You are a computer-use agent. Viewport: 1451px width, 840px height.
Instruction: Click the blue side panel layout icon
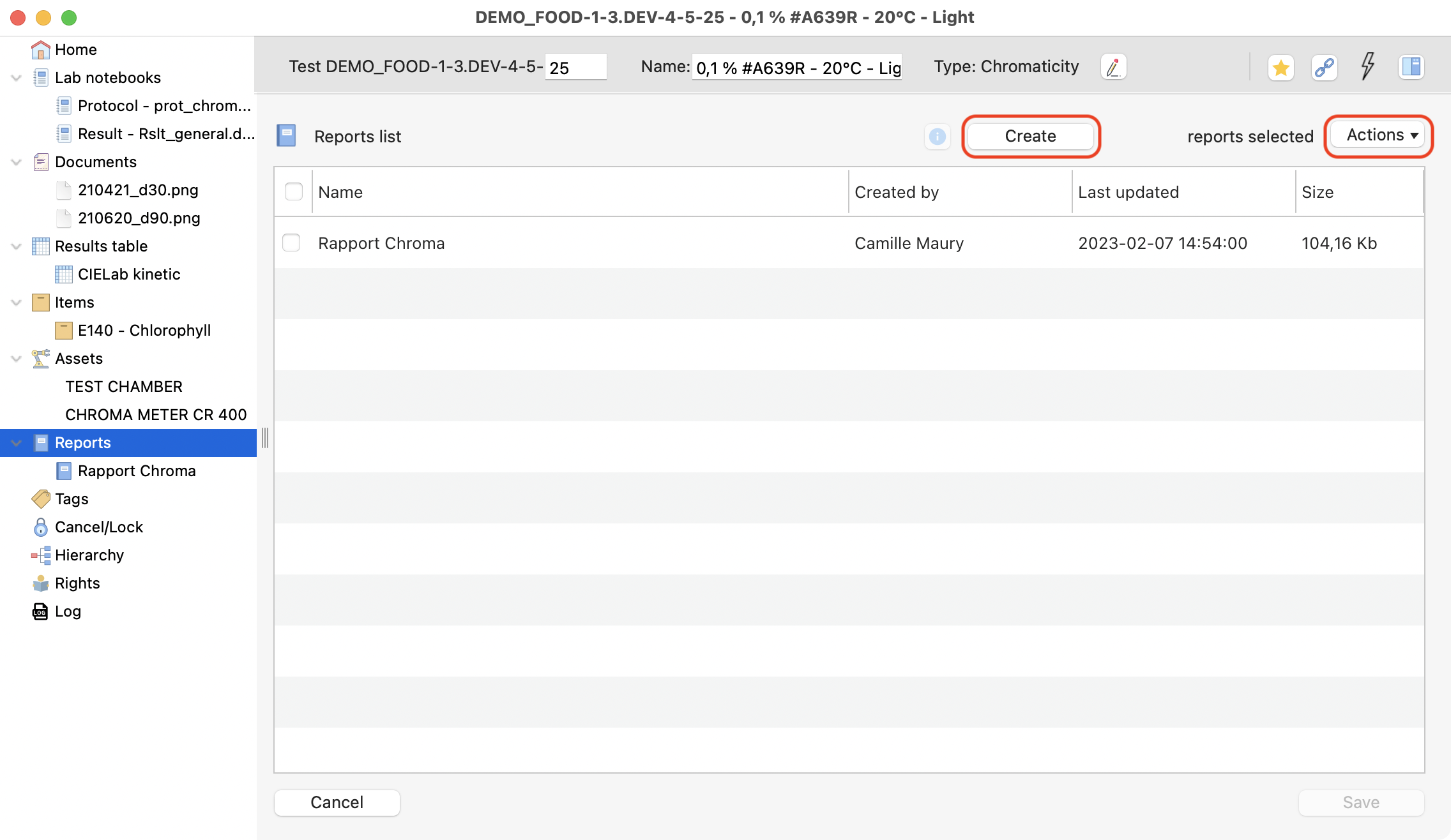pos(1411,67)
